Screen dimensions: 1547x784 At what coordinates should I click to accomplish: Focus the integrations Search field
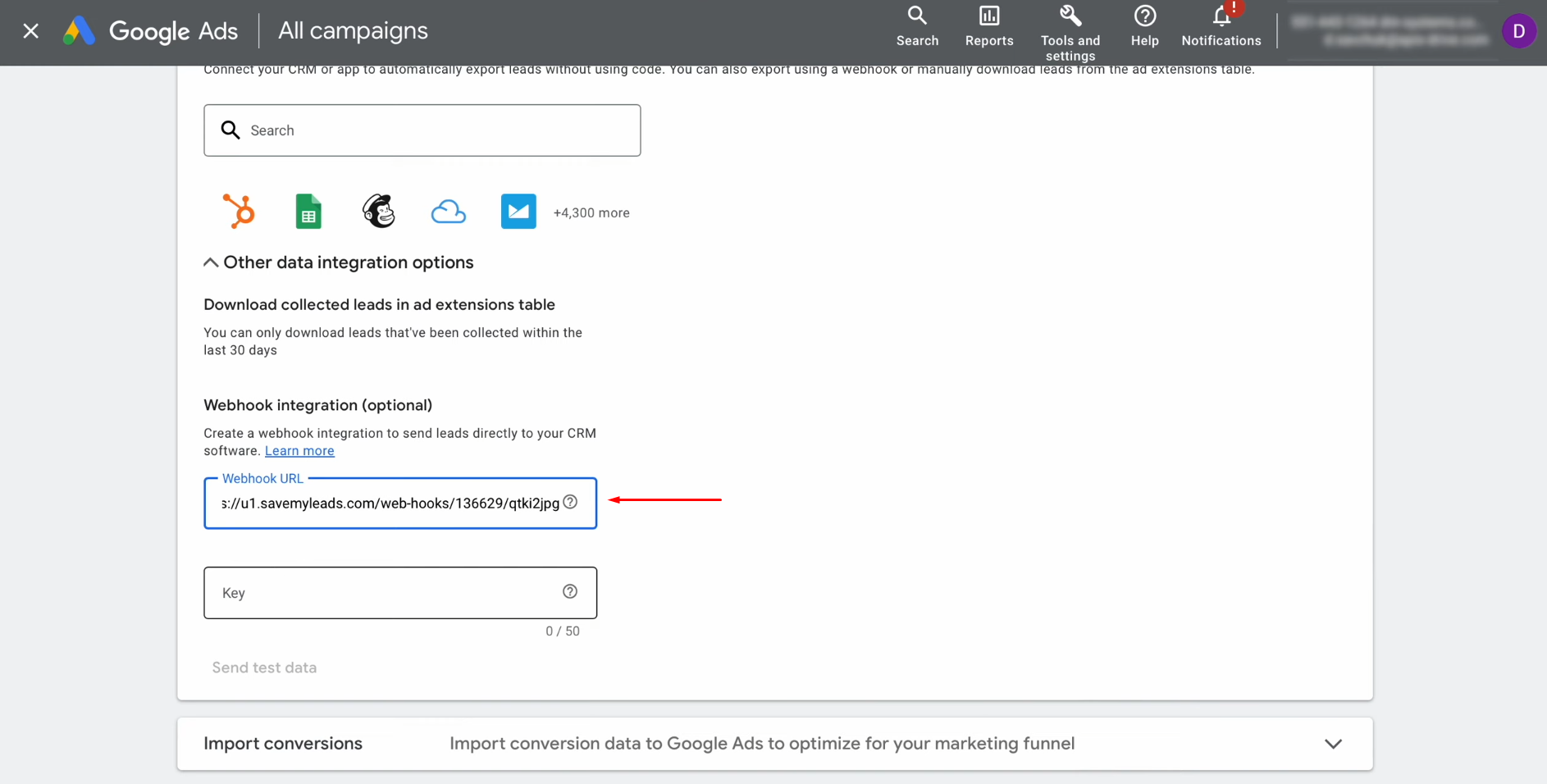click(422, 130)
